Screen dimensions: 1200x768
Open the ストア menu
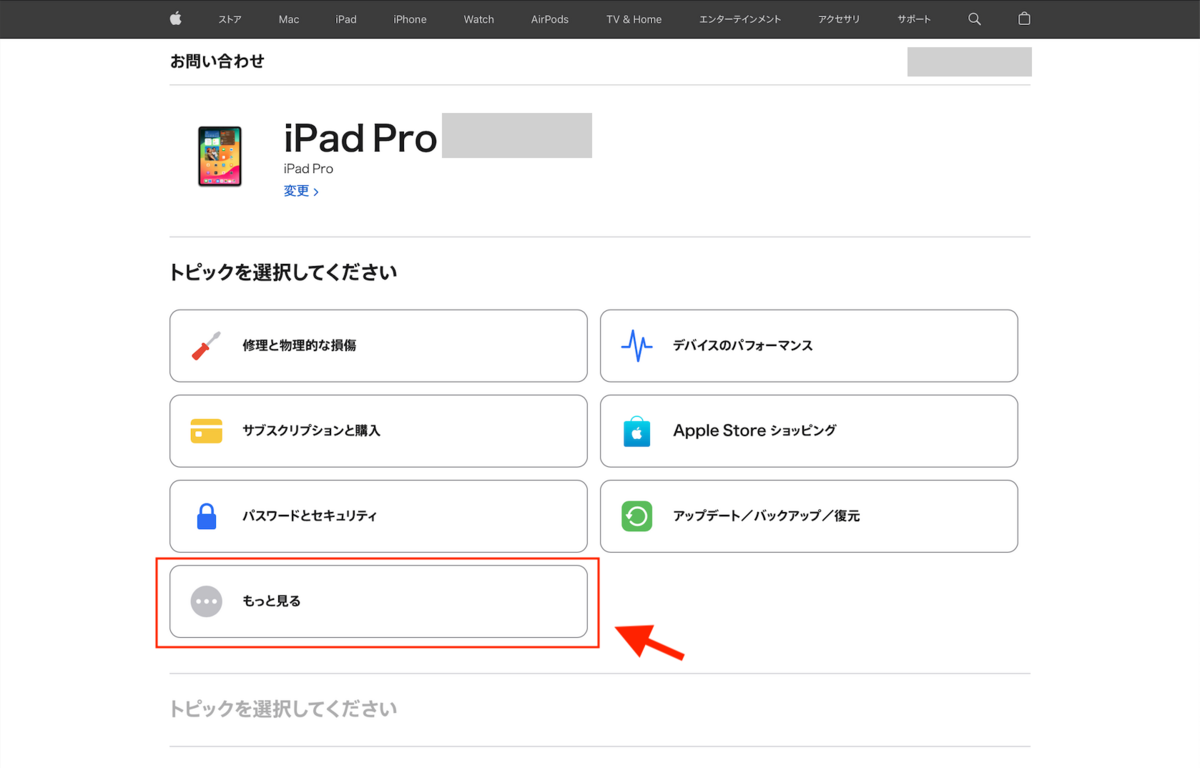coord(229,19)
